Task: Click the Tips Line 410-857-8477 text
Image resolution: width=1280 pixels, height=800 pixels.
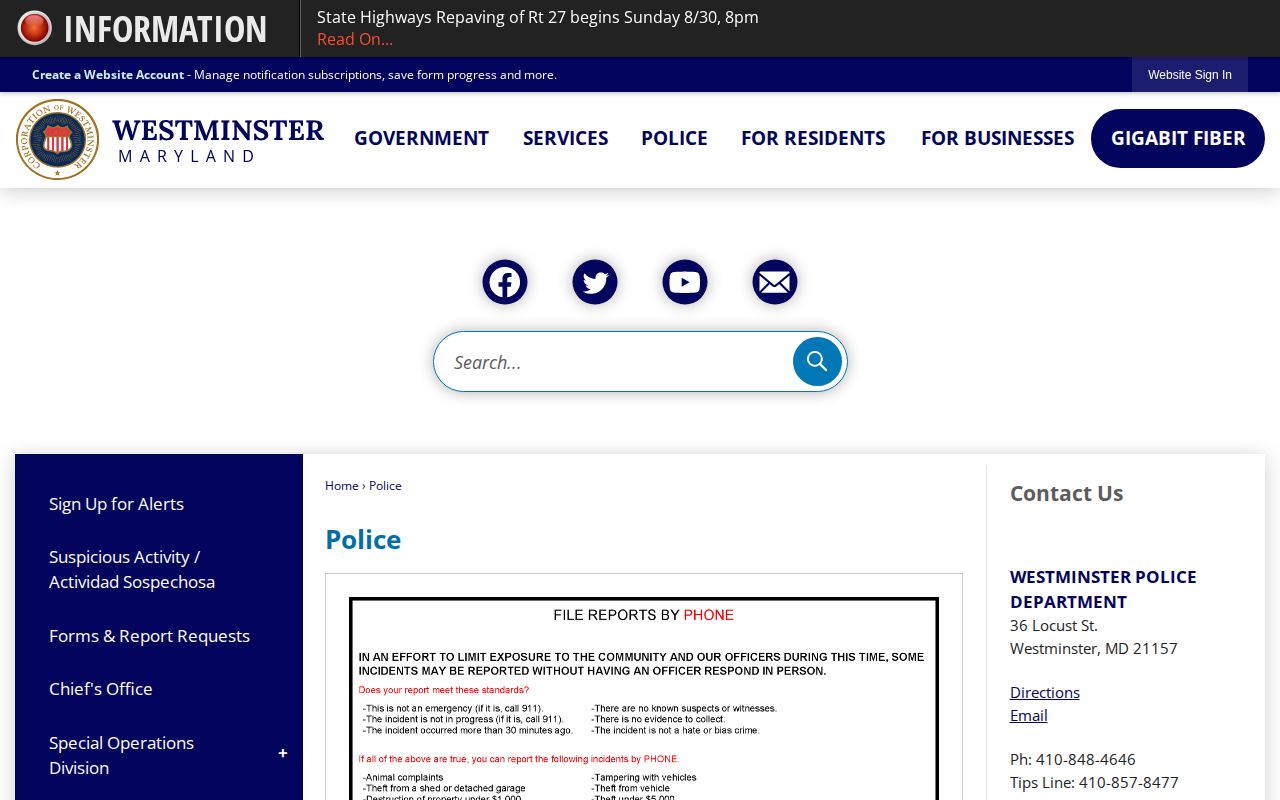Action: [1094, 782]
